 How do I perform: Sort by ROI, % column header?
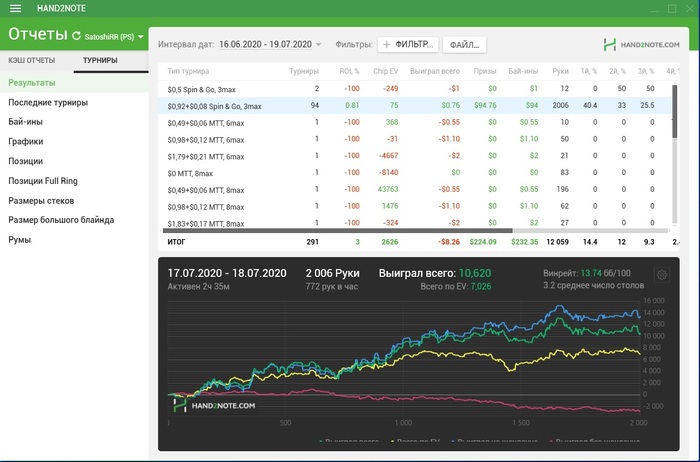click(x=349, y=71)
